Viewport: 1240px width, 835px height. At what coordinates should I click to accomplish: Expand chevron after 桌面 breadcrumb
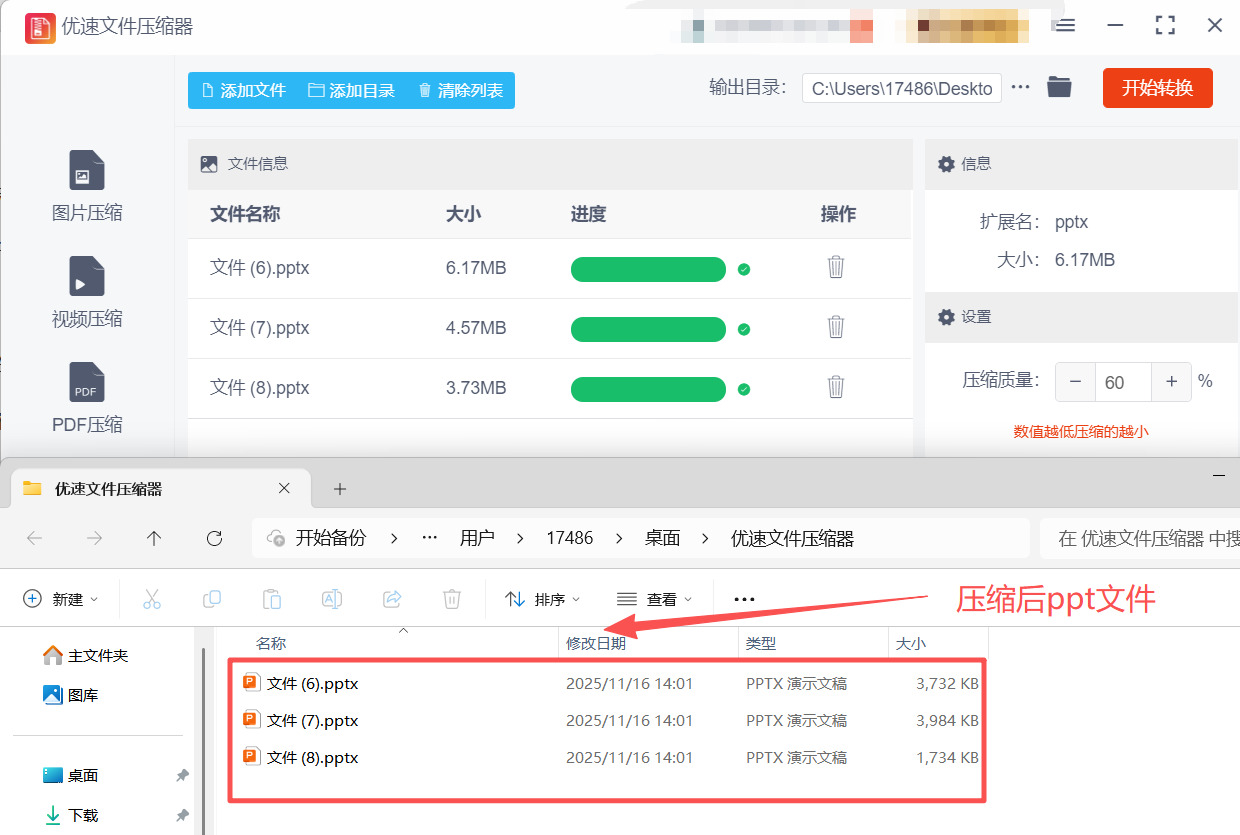pos(706,538)
